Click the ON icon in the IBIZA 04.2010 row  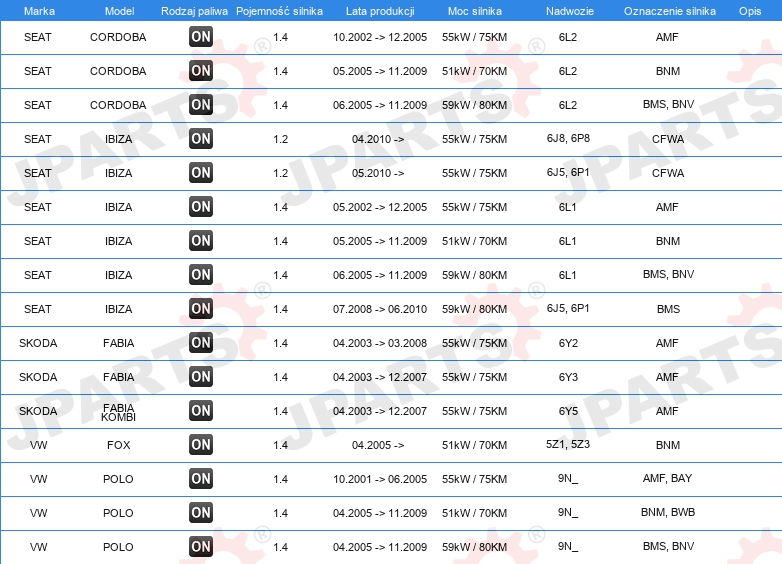(201, 138)
